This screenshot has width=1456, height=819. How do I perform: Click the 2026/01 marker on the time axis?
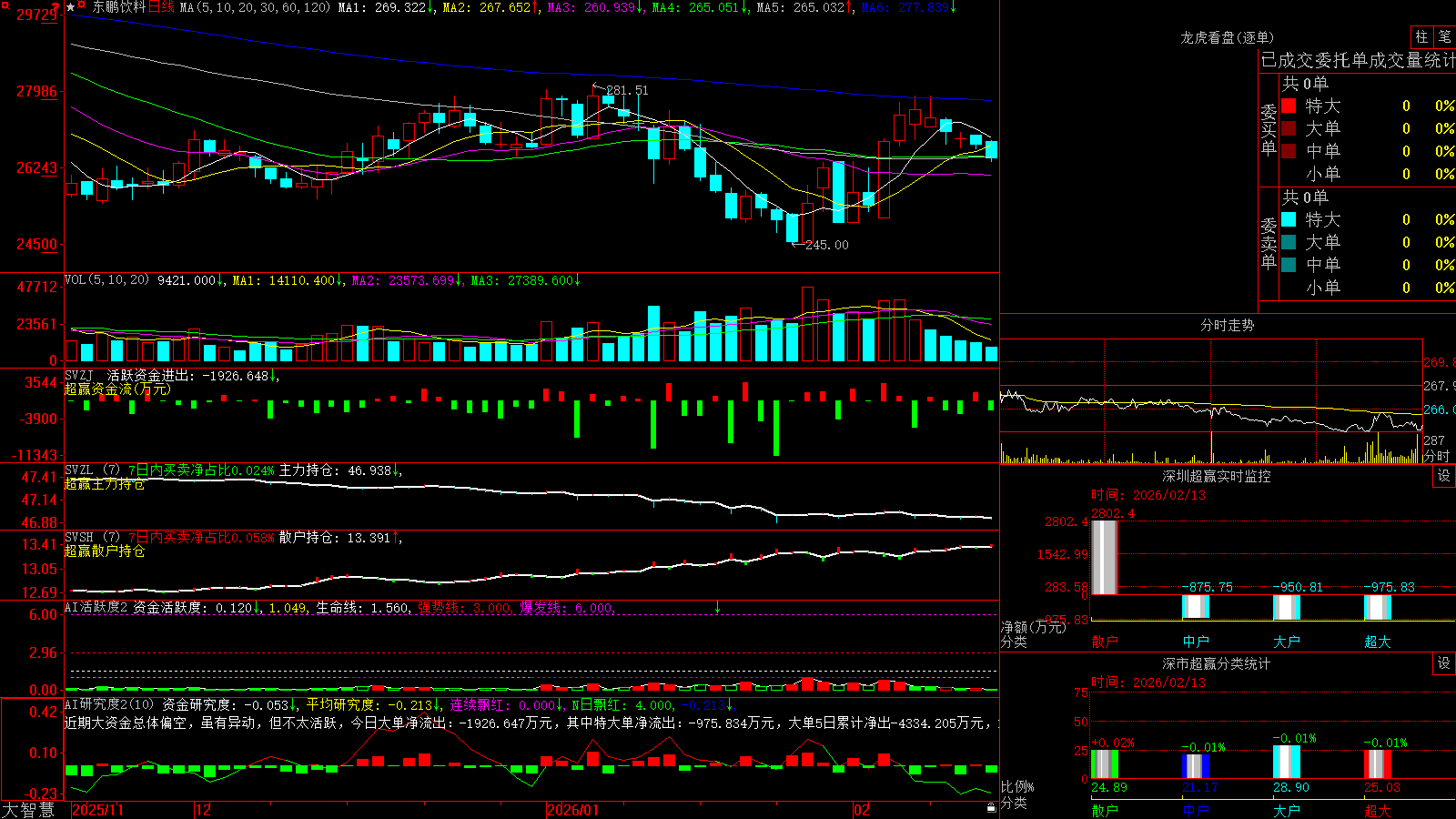point(573,810)
